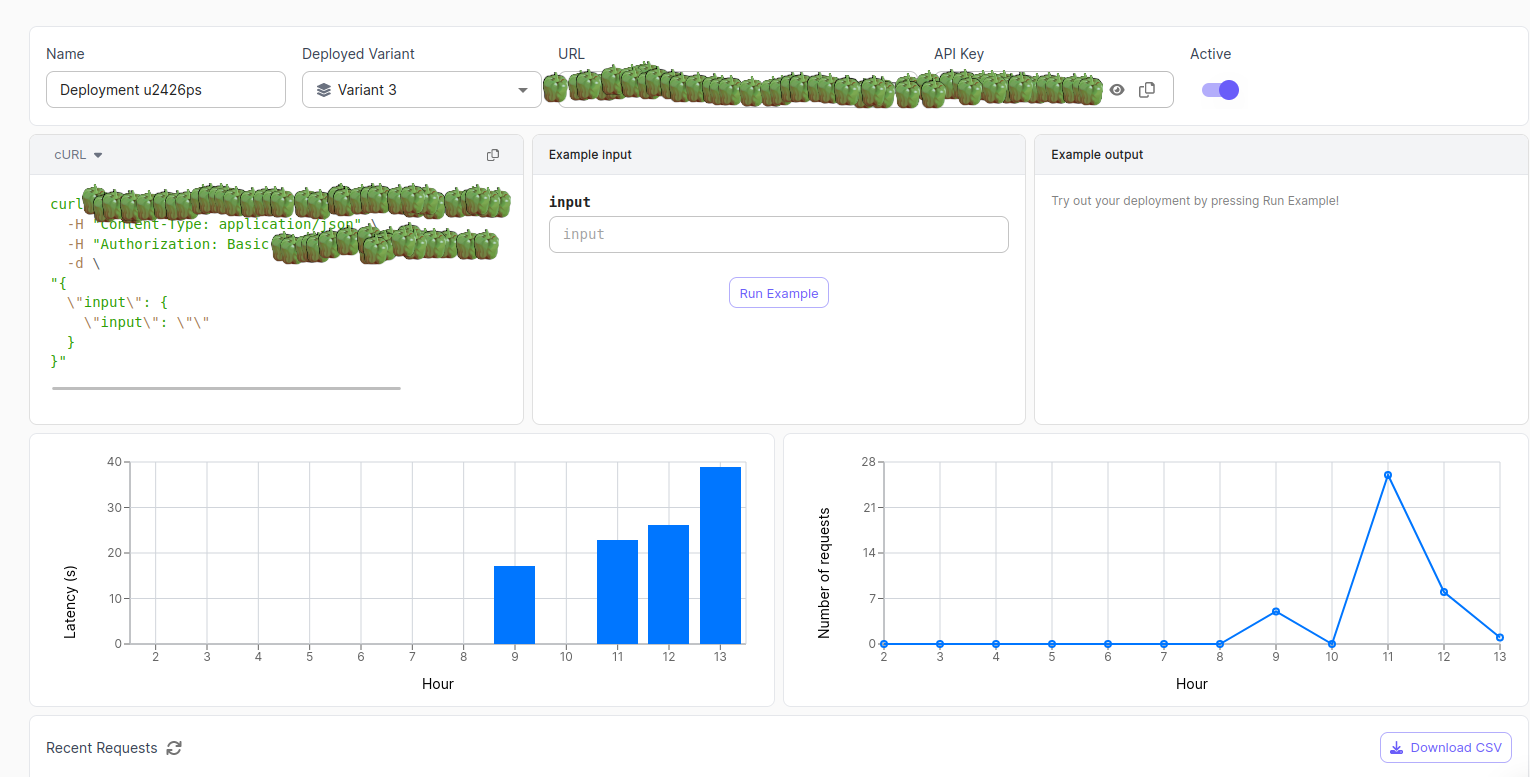This screenshot has height=777, width=1530.
Task: Click the Latency (s) axis label
Action: pos(70,602)
